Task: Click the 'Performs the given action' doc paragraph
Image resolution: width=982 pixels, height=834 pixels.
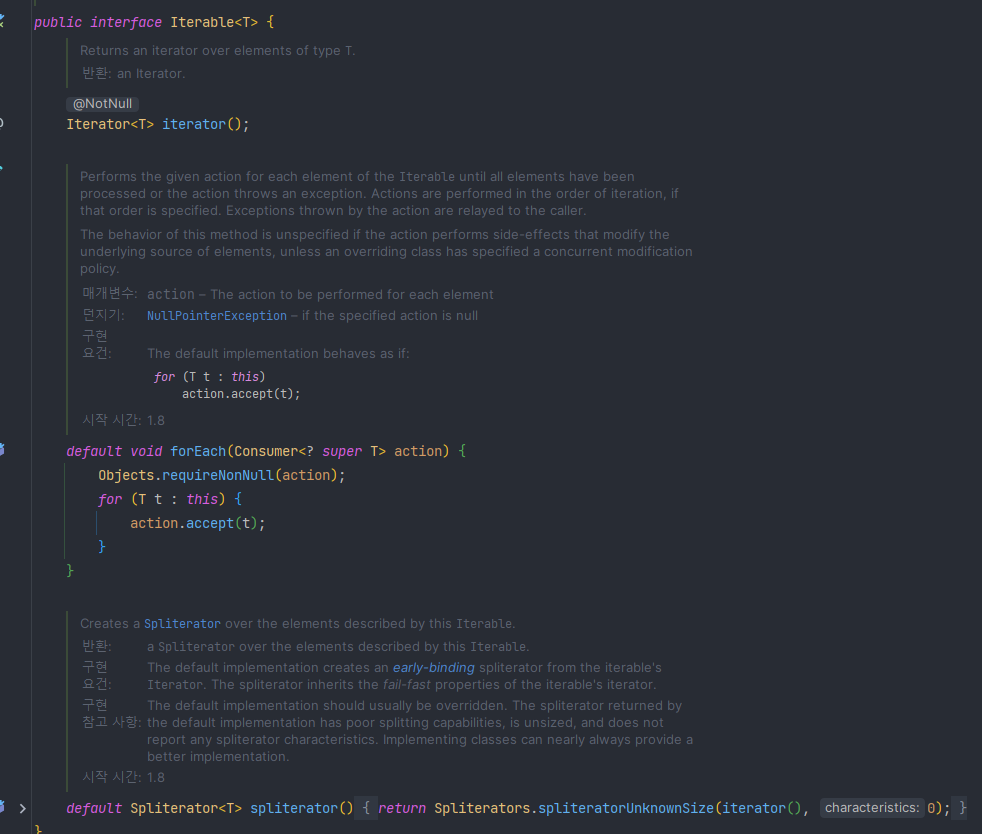Action: click(380, 193)
